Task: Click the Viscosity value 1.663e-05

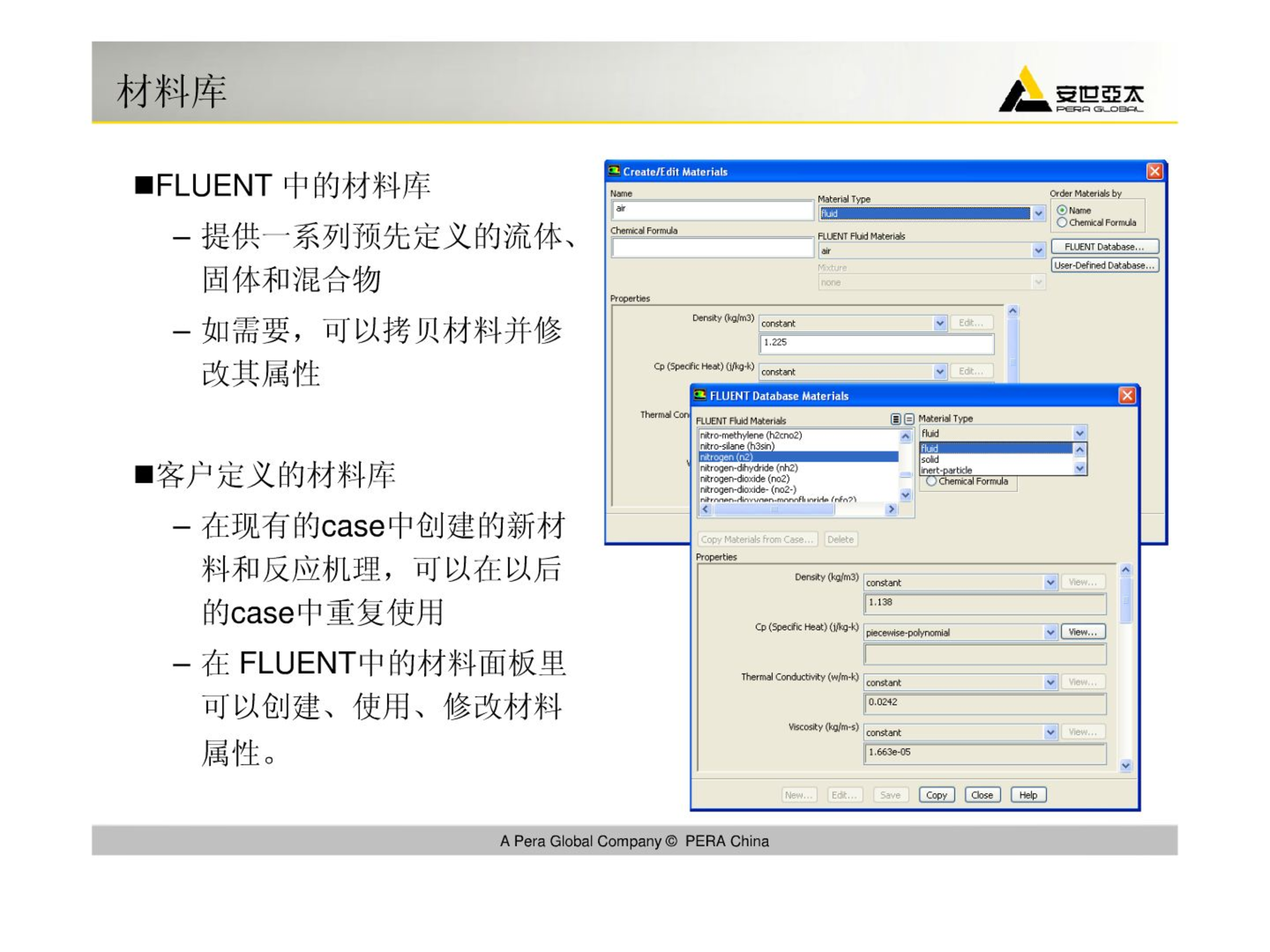Action: click(x=985, y=753)
